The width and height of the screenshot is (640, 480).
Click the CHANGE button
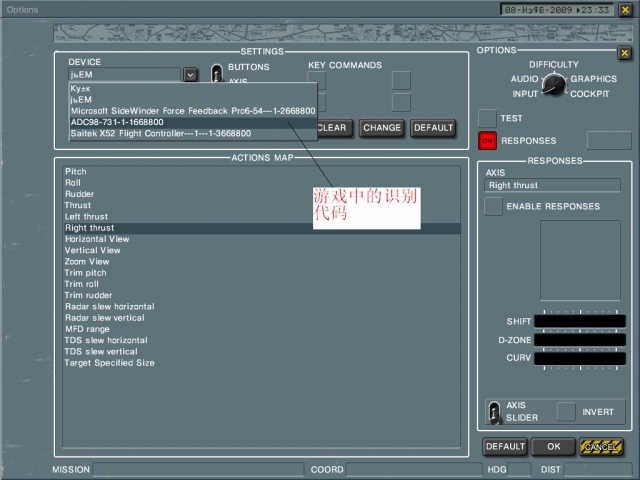382,128
